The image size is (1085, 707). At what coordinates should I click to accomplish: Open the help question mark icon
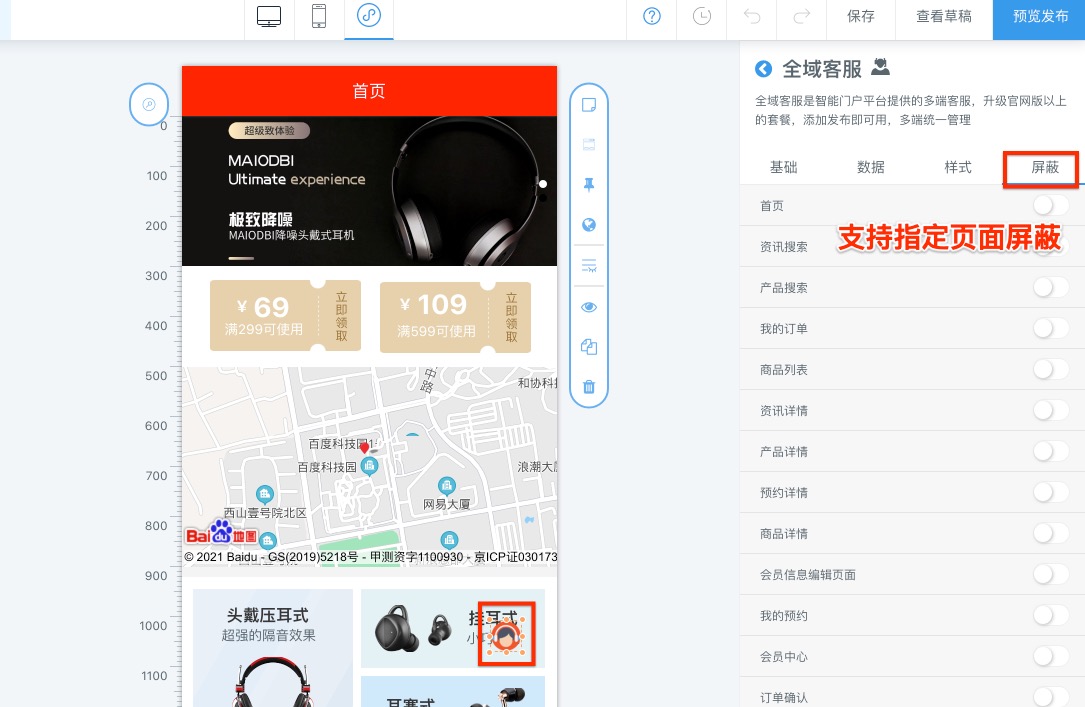pos(652,17)
